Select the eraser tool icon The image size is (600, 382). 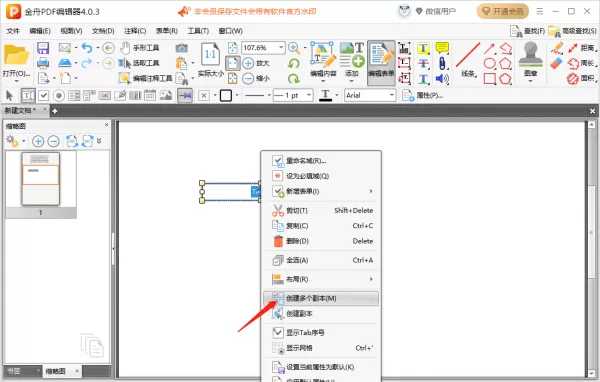click(556, 63)
